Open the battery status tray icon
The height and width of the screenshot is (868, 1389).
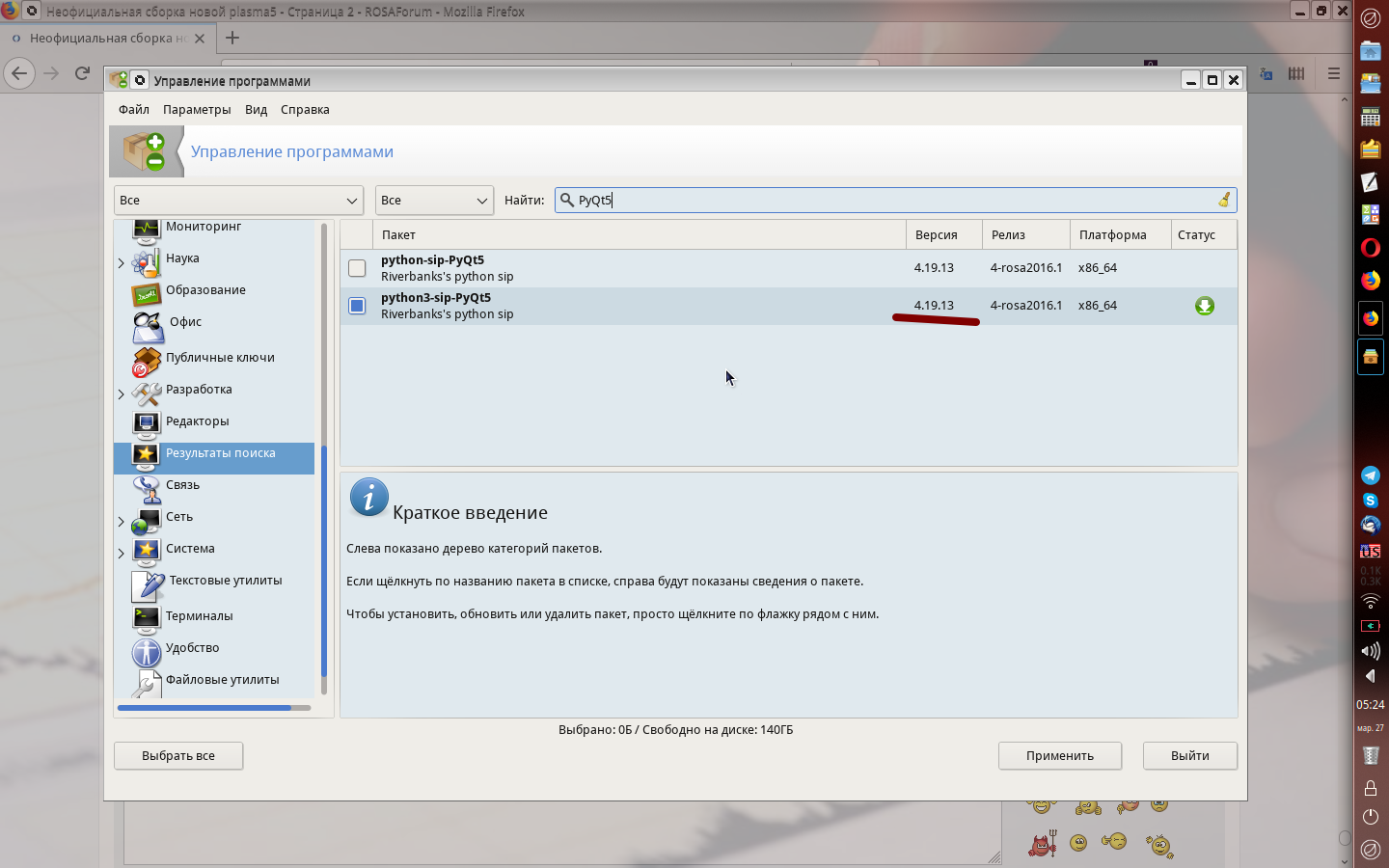pos(1371,626)
